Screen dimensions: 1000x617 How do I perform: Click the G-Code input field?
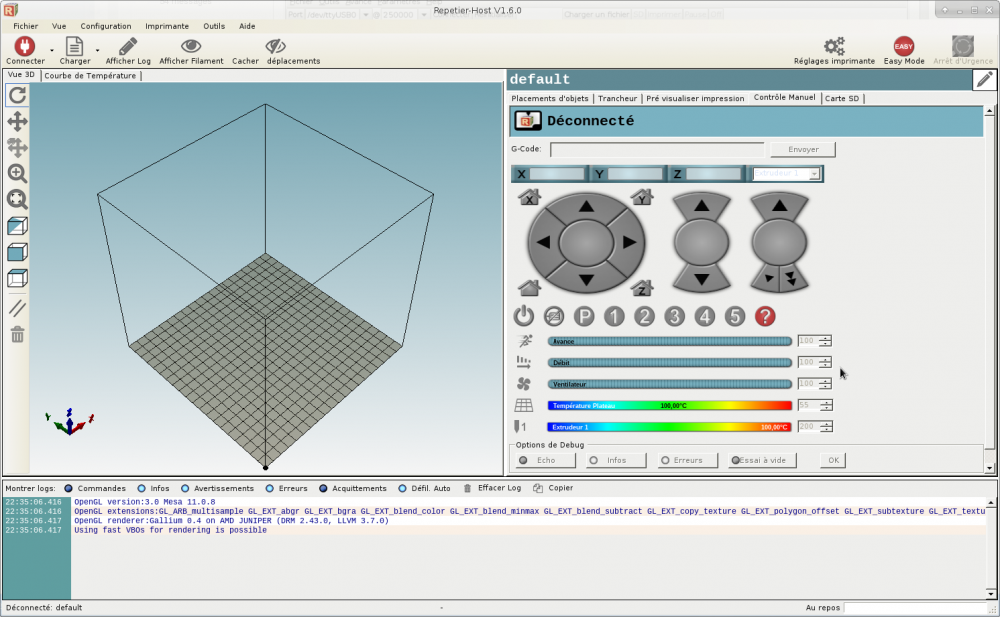(657, 150)
